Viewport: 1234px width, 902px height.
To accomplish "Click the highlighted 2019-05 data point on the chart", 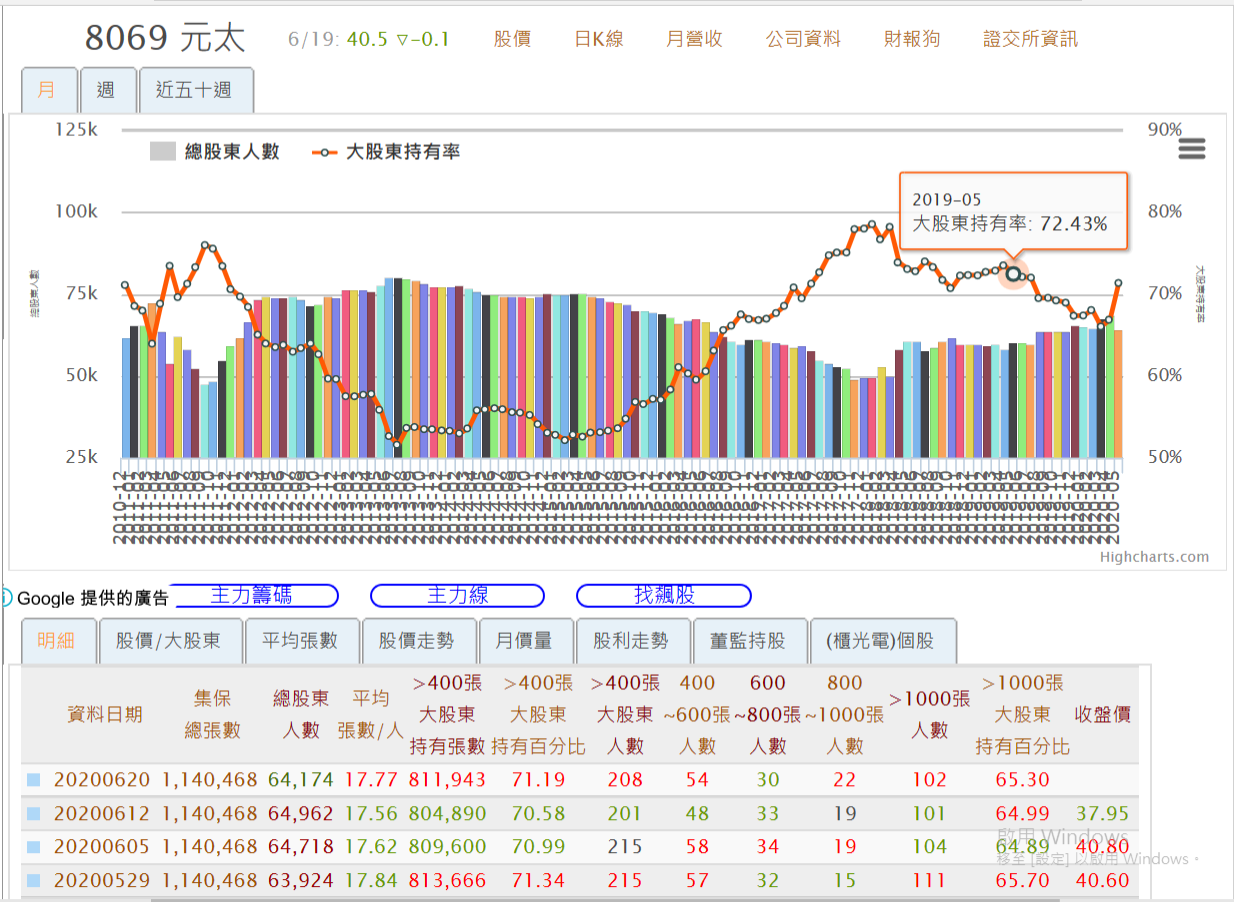I will [x=1013, y=275].
